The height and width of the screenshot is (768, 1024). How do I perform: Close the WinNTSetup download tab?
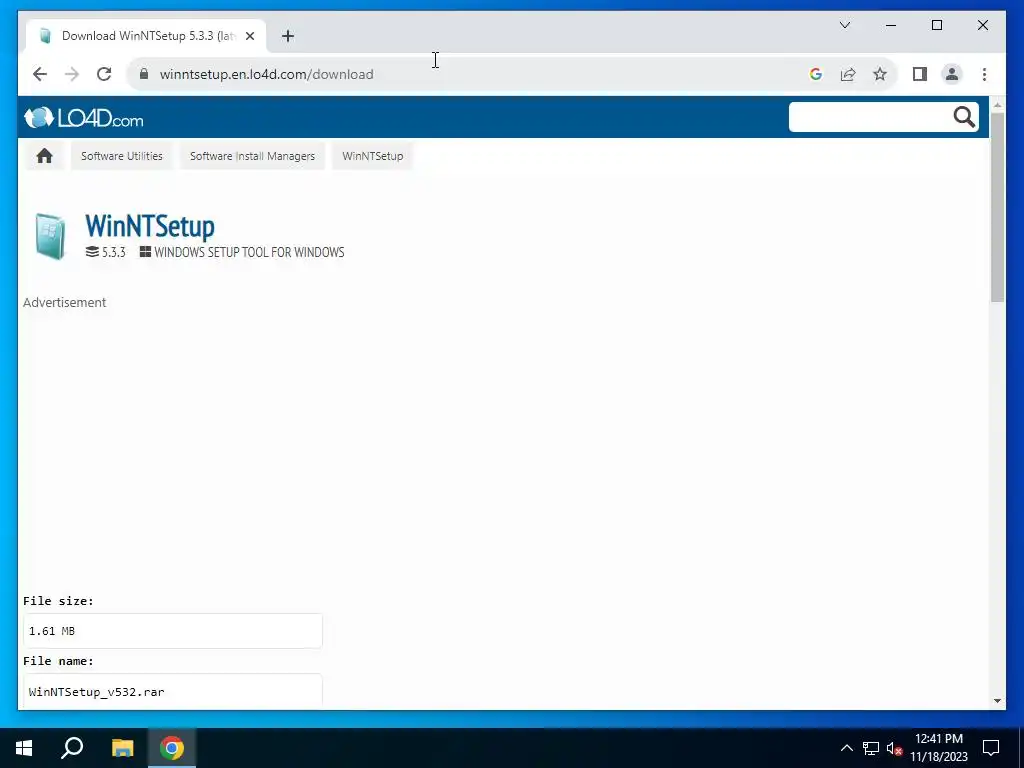click(249, 36)
